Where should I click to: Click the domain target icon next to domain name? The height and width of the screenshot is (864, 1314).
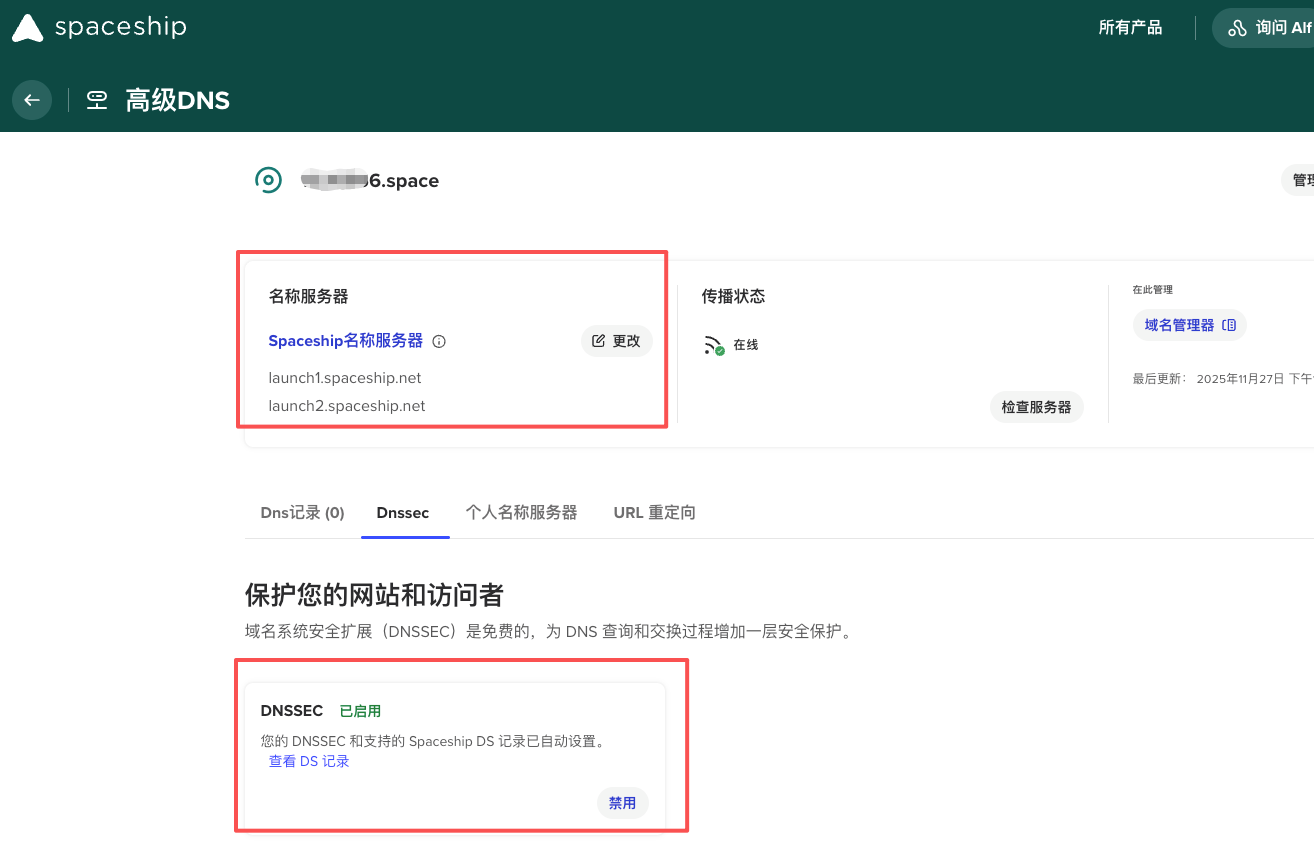coord(268,180)
